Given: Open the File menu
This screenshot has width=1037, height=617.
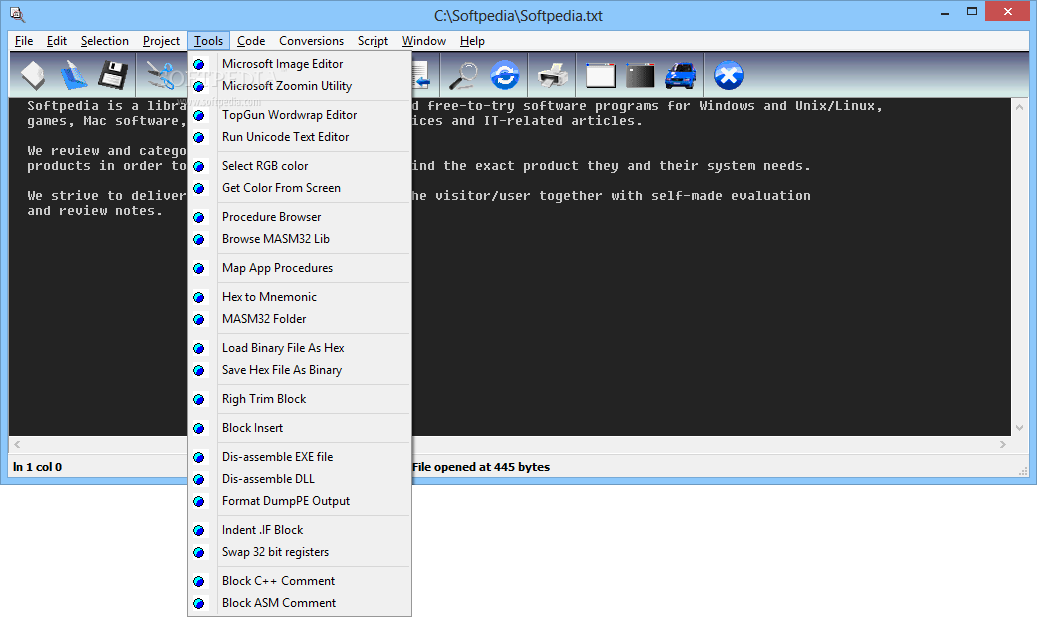Looking at the screenshot, I should pos(24,41).
